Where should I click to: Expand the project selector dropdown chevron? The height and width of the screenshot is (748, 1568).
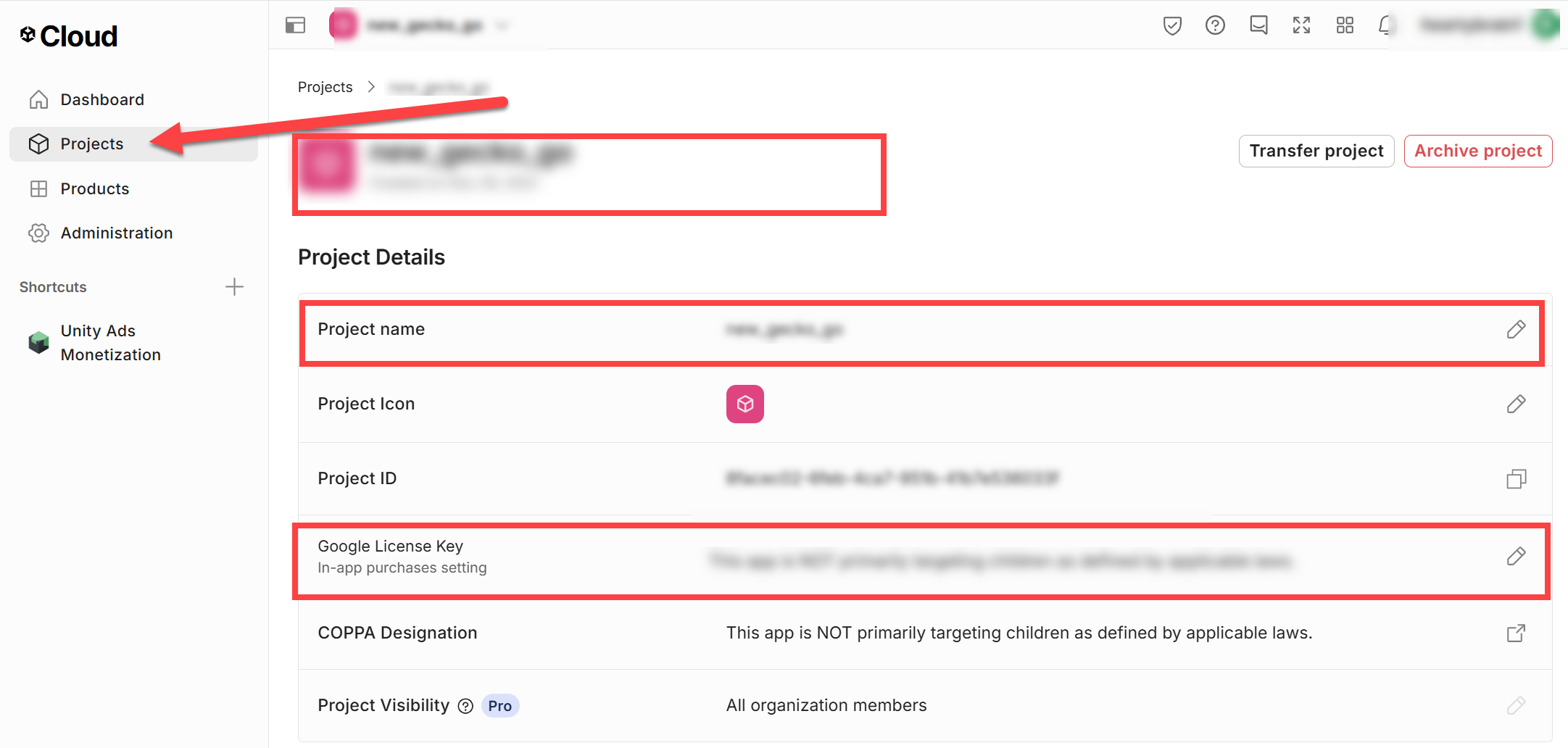coord(502,26)
